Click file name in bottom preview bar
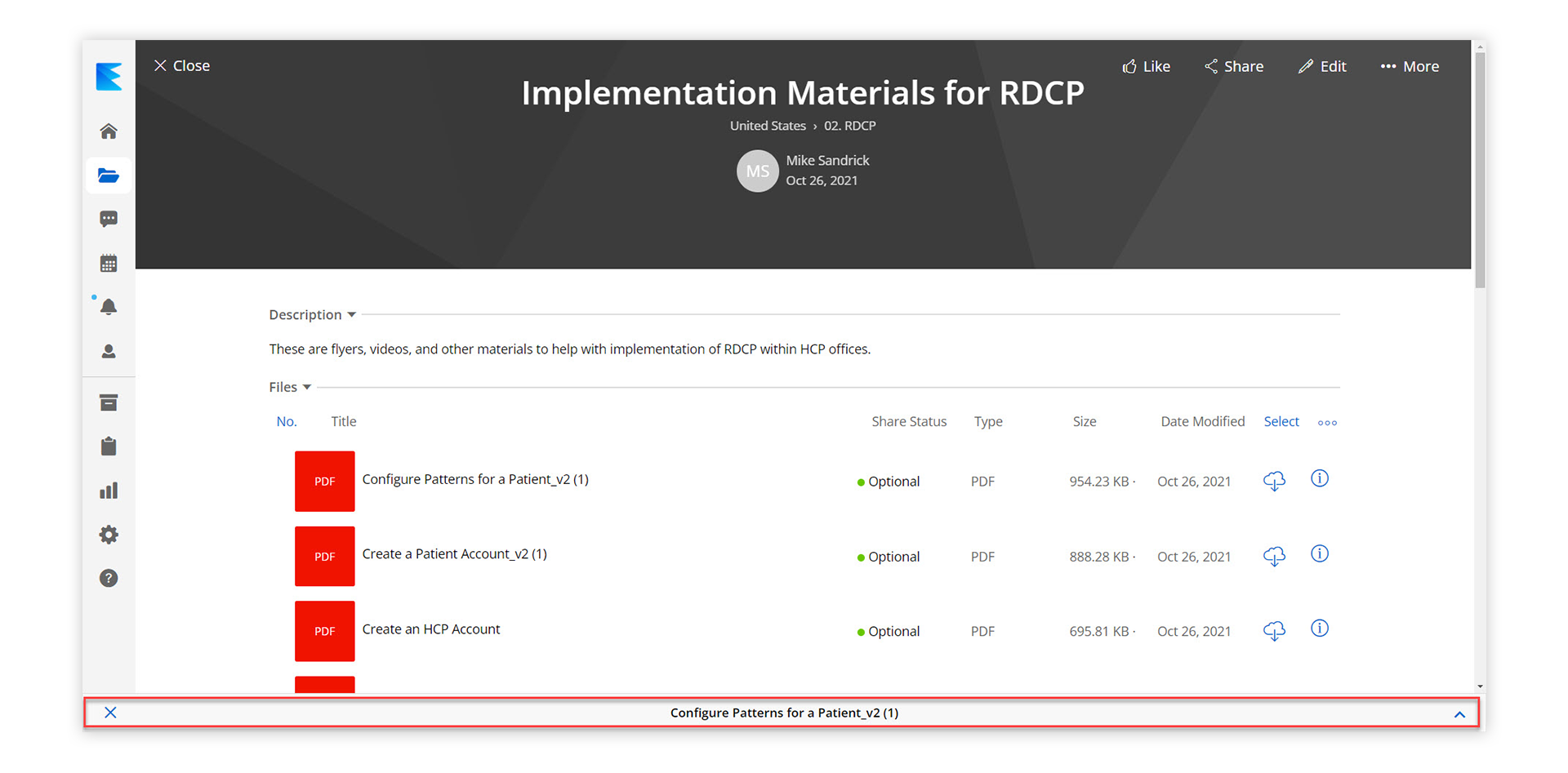The width and height of the screenshot is (1568, 773). (x=784, y=713)
